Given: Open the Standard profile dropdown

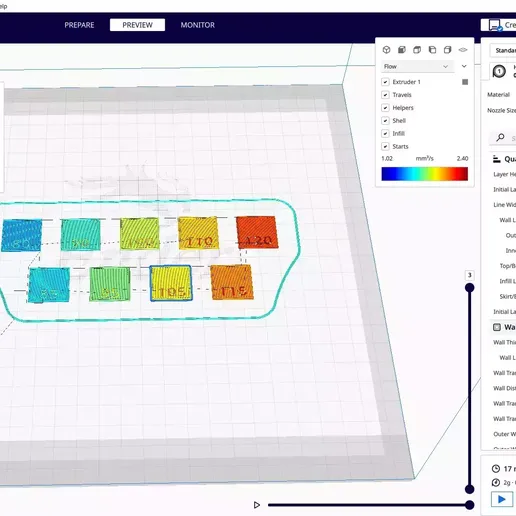Looking at the screenshot, I should 503,50.
